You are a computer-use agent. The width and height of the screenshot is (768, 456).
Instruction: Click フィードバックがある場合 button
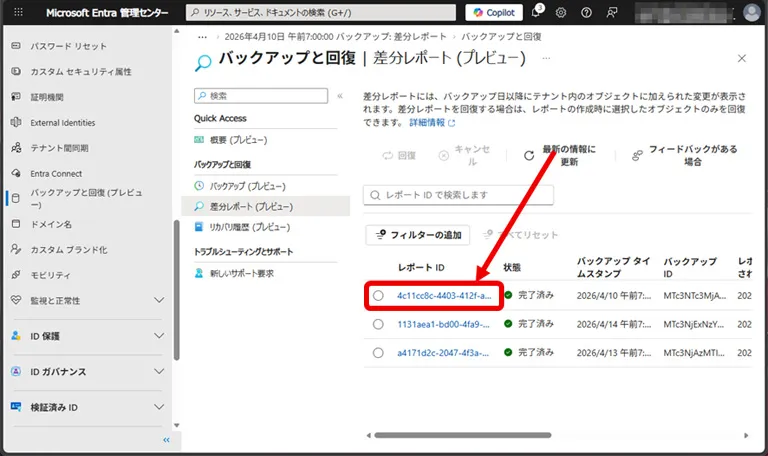(685, 155)
